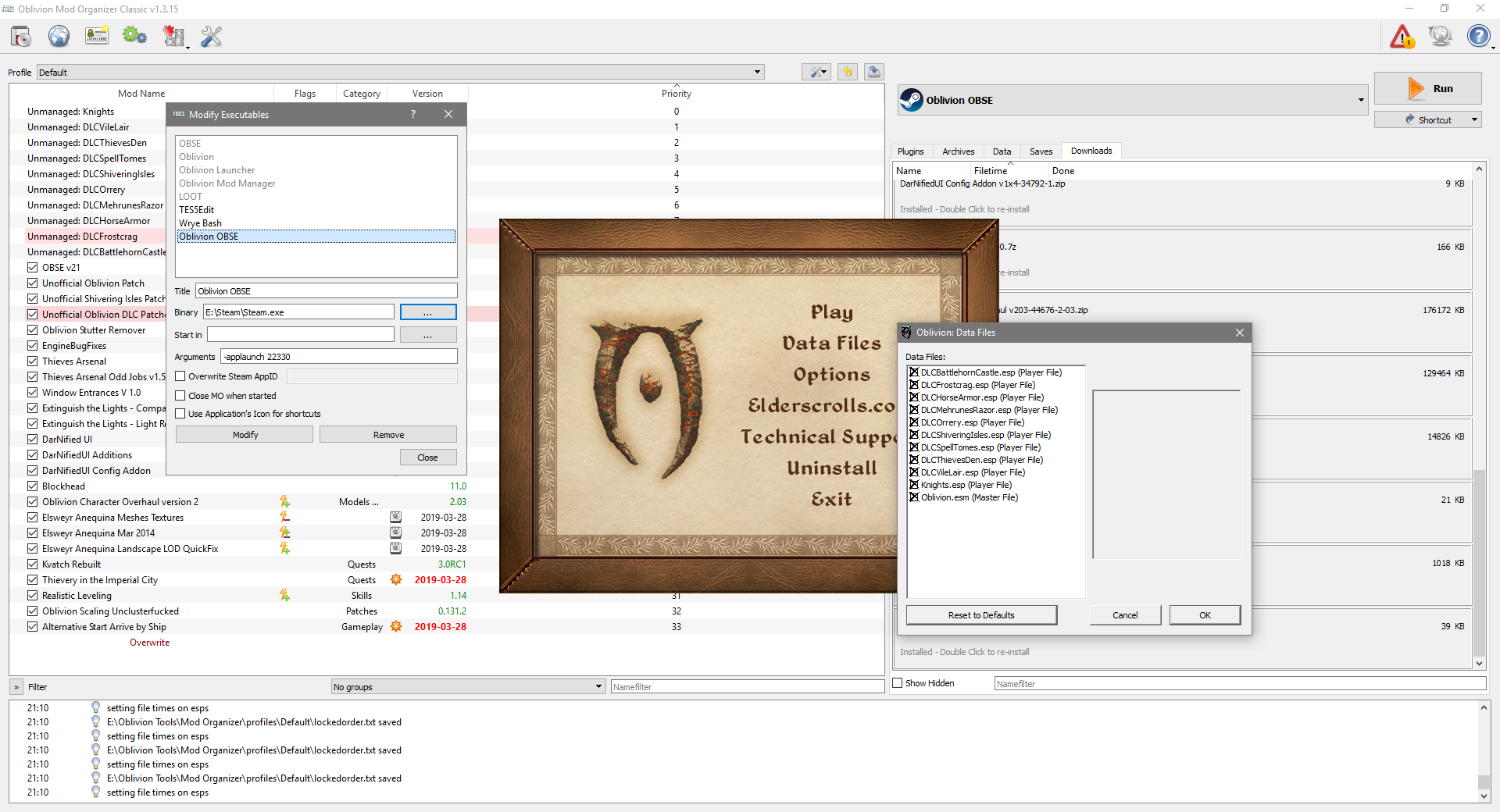Click conflict flag icon on Elsweyr Anequina Meshes Textures

284,517
